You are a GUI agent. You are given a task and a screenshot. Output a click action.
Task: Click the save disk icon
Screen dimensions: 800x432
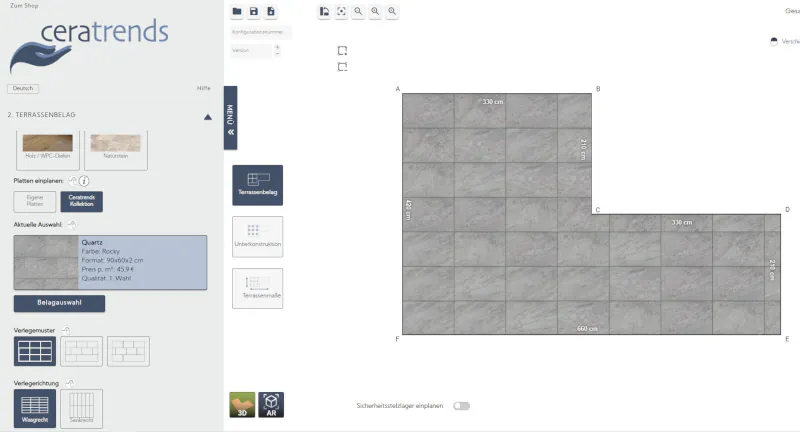tap(254, 11)
